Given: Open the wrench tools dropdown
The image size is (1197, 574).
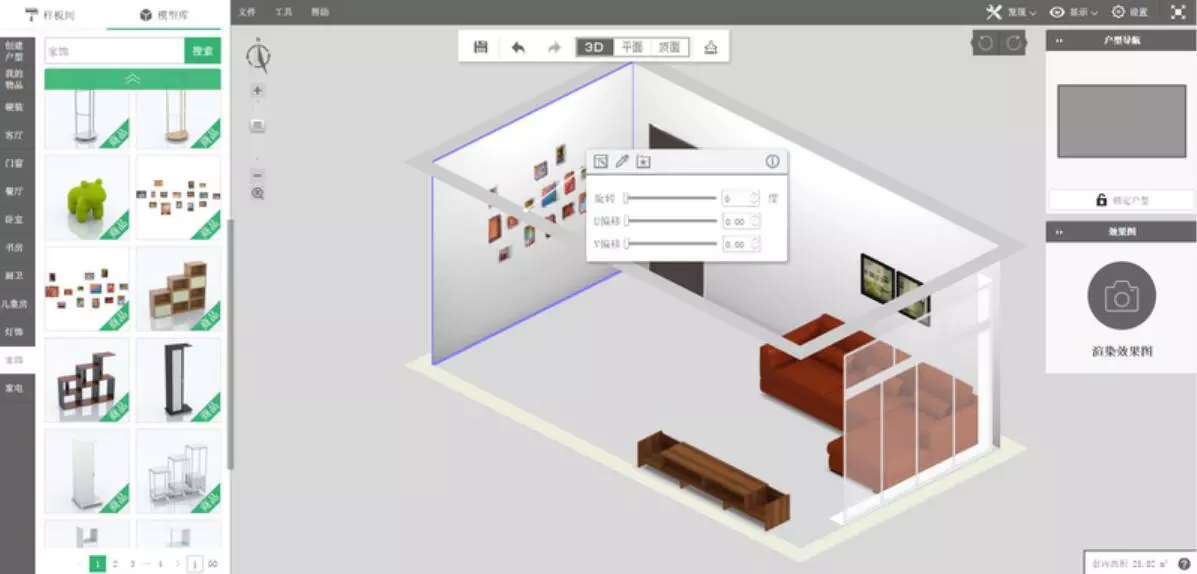Looking at the screenshot, I should [x=1011, y=12].
